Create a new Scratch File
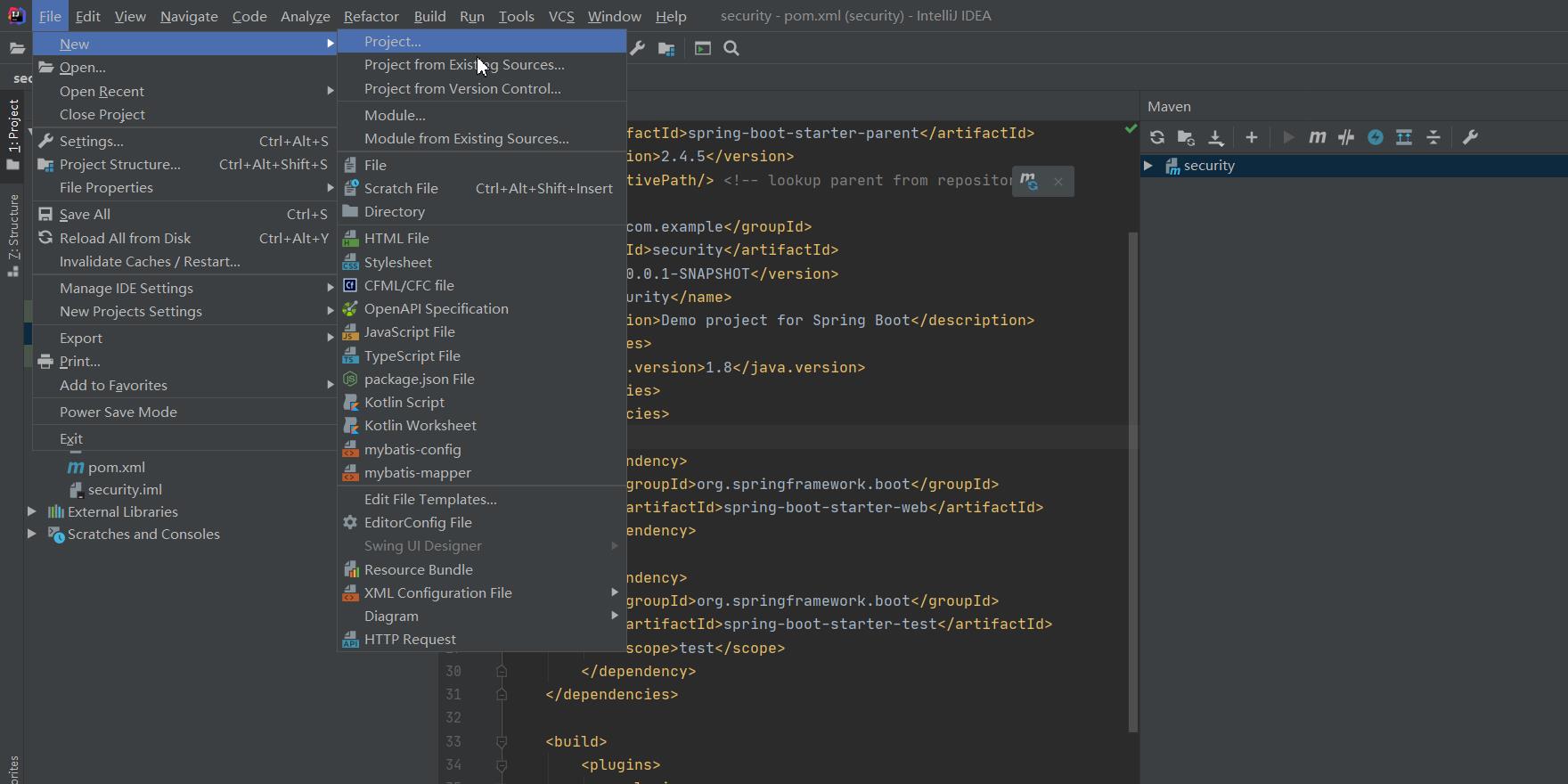The width and height of the screenshot is (1568, 784). pyautogui.click(x=482, y=188)
